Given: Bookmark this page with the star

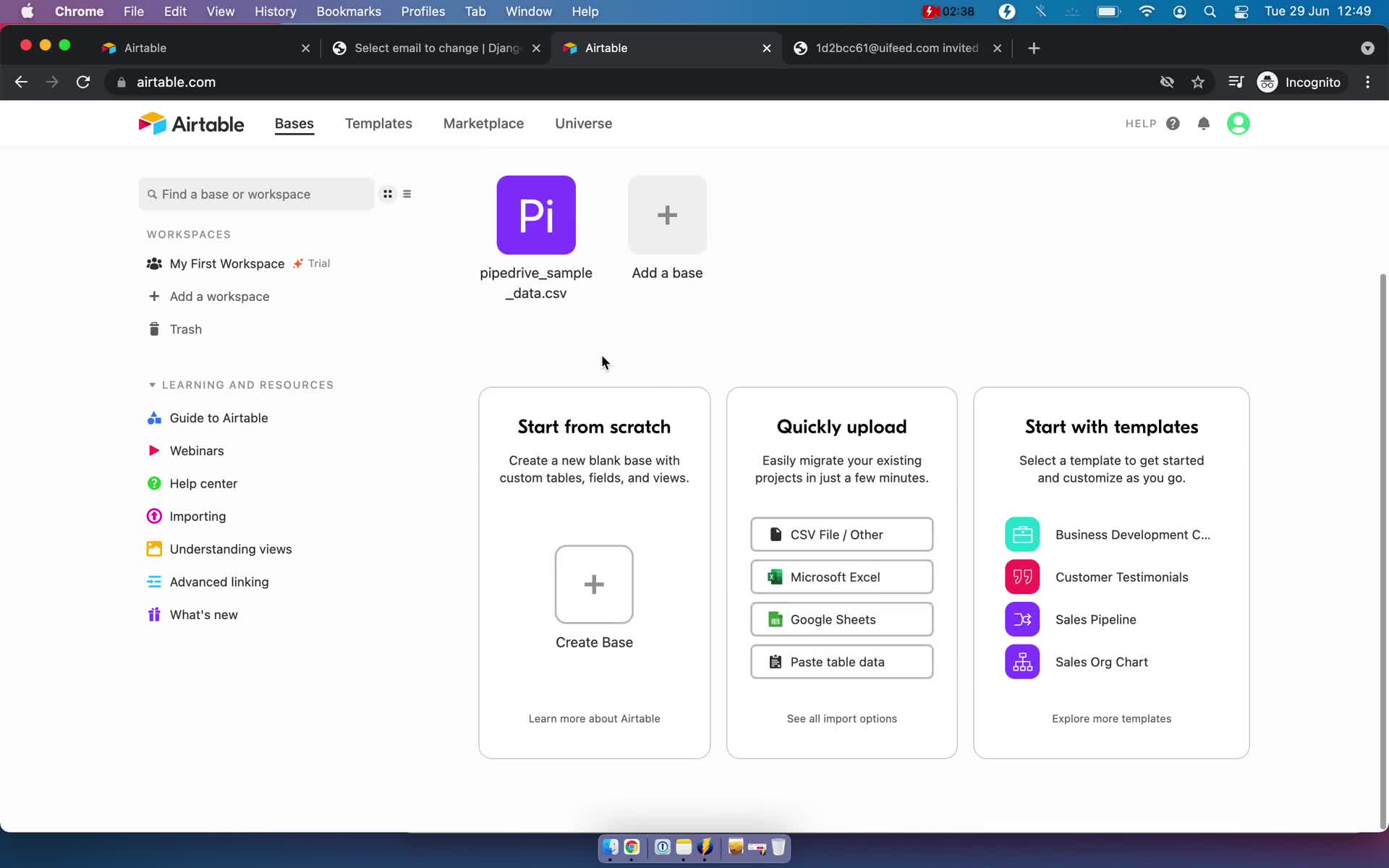Looking at the screenshot, I should click(1198, 82).
